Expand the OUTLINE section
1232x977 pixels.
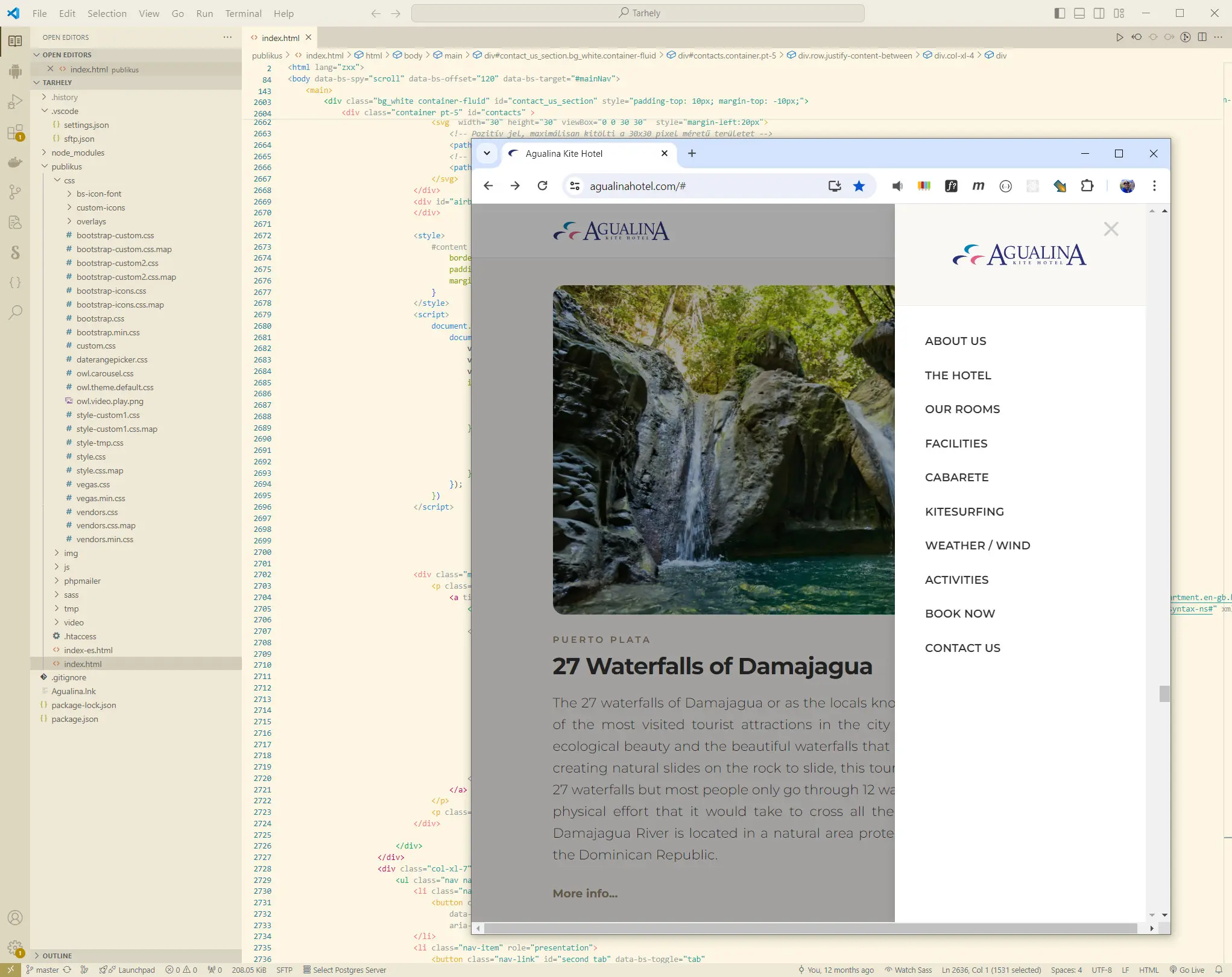136,956
